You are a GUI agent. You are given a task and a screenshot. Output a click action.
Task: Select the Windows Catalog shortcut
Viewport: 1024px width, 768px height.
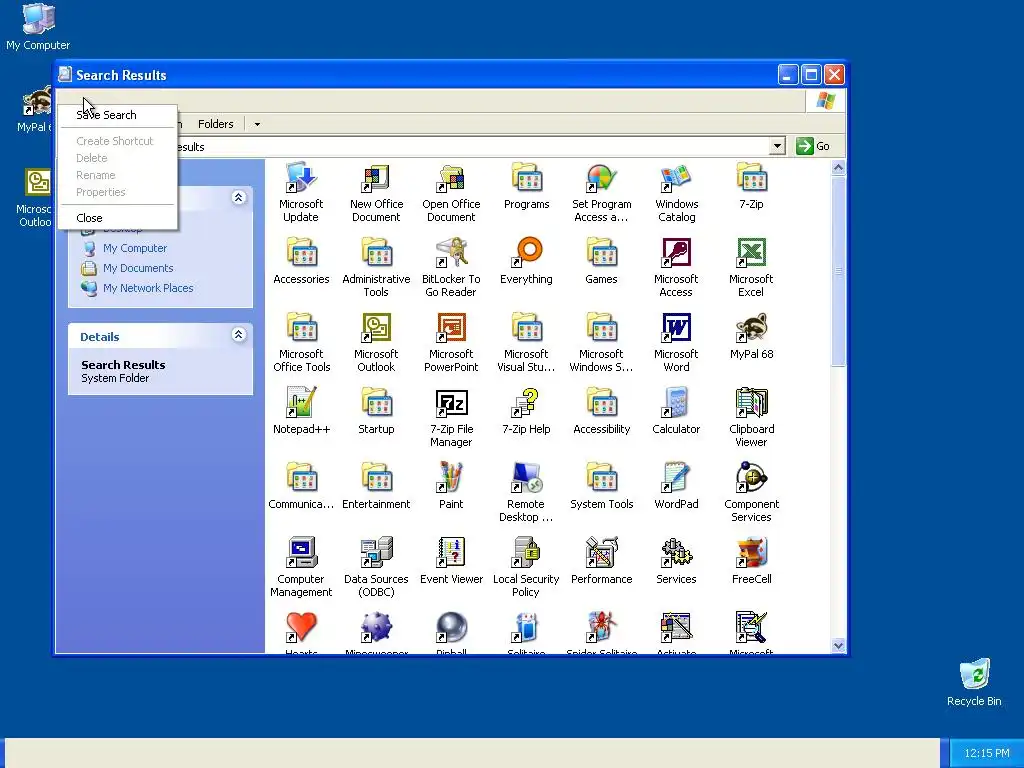coord(677,193)
